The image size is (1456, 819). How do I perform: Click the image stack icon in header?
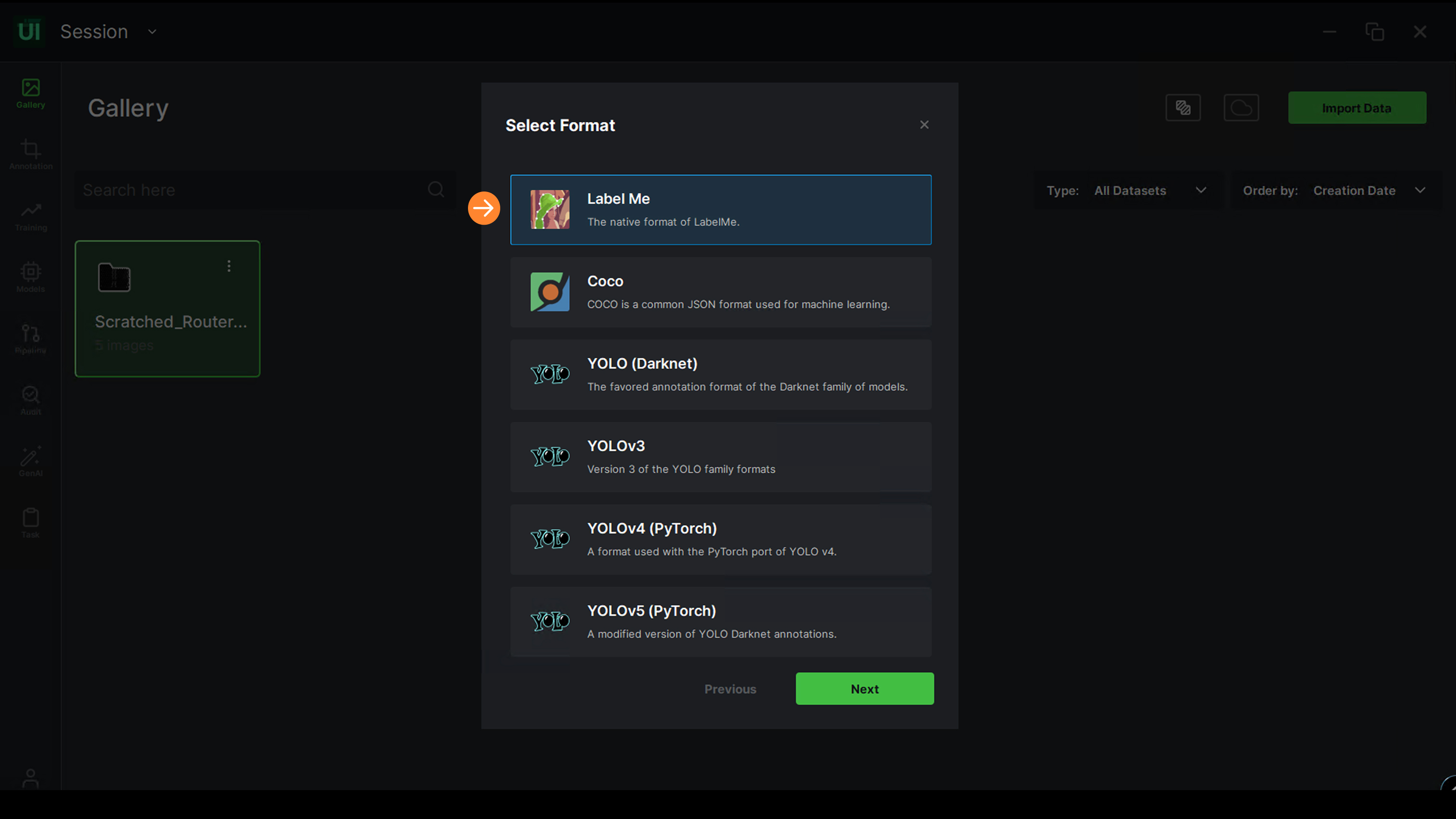coord(1183,107)
